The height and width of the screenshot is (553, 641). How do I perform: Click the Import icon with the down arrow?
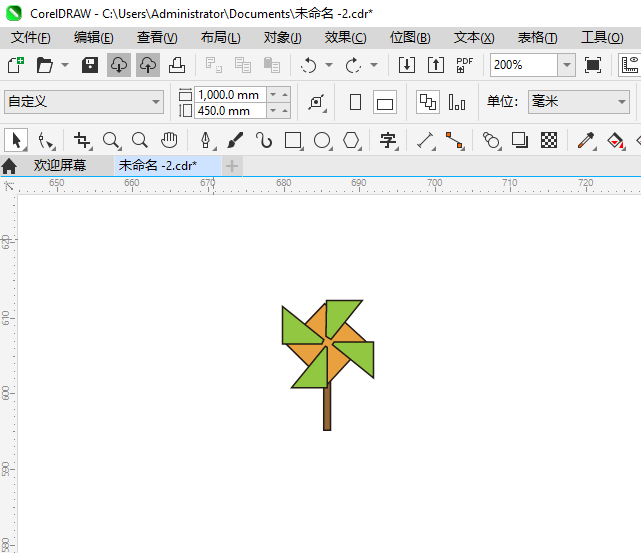(407, 65)
